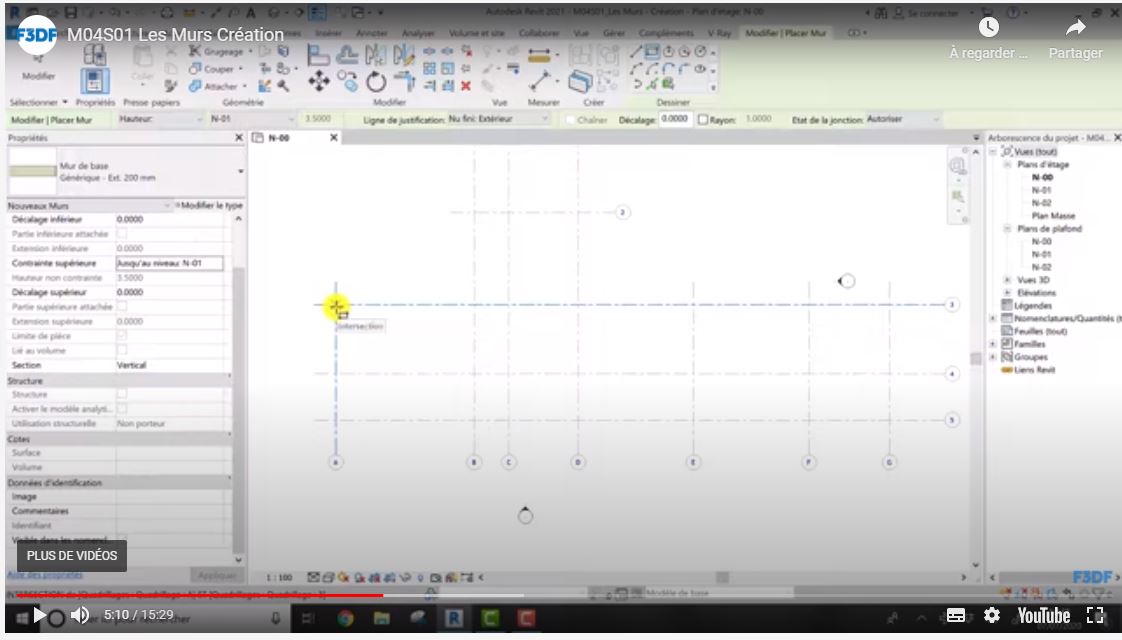Close the Propriétés panel
The height and width of the screenshot is (640, 1122).
[x=239, y=137]
